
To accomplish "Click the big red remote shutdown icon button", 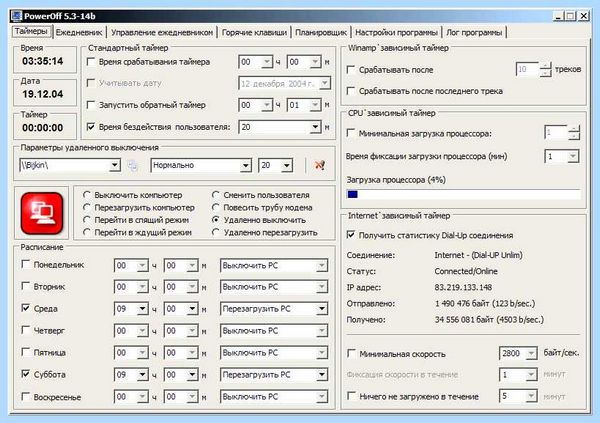I will (x=42, y=213).
